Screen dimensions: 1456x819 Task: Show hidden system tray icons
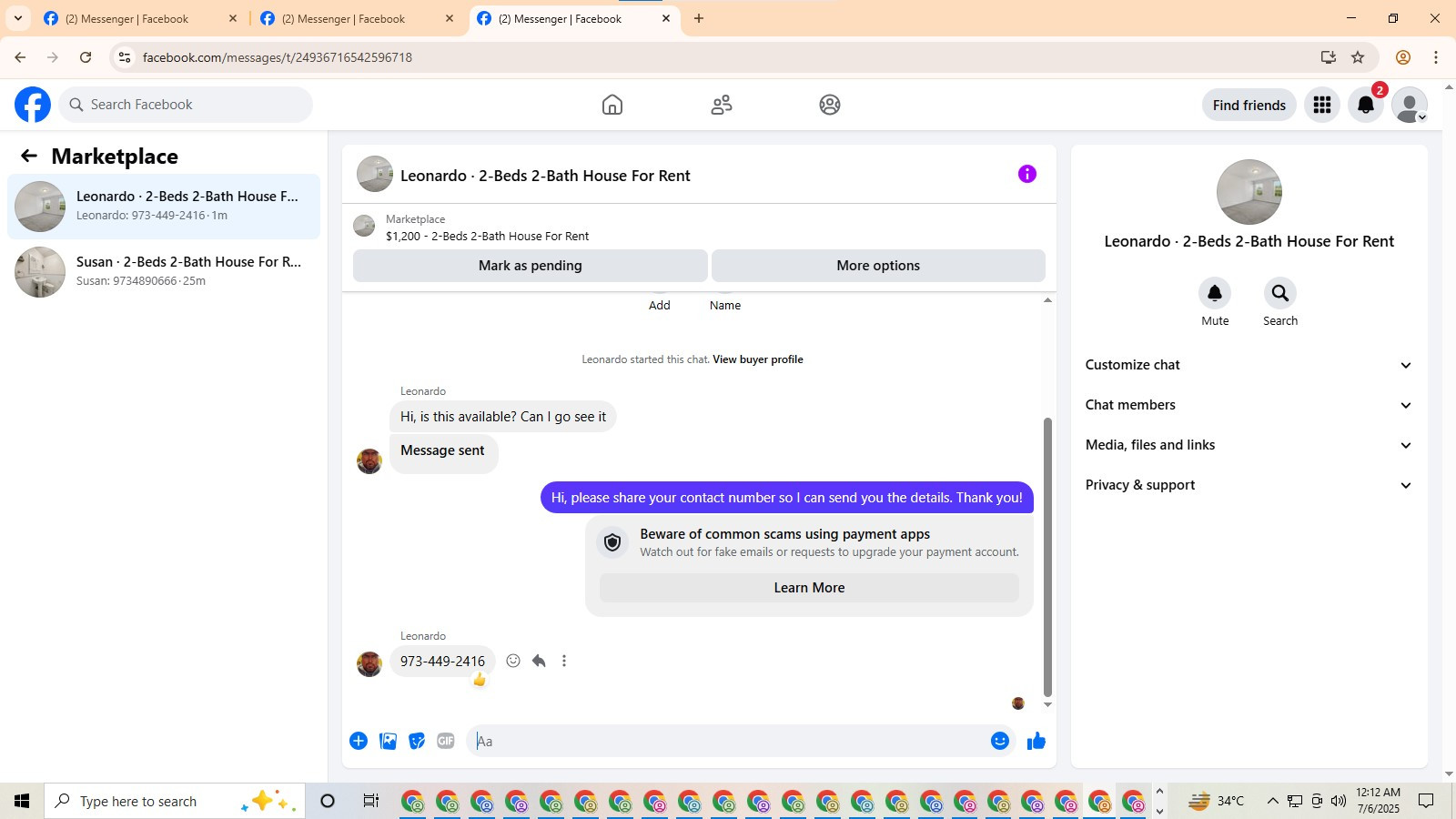click(x=1272, y=801)
